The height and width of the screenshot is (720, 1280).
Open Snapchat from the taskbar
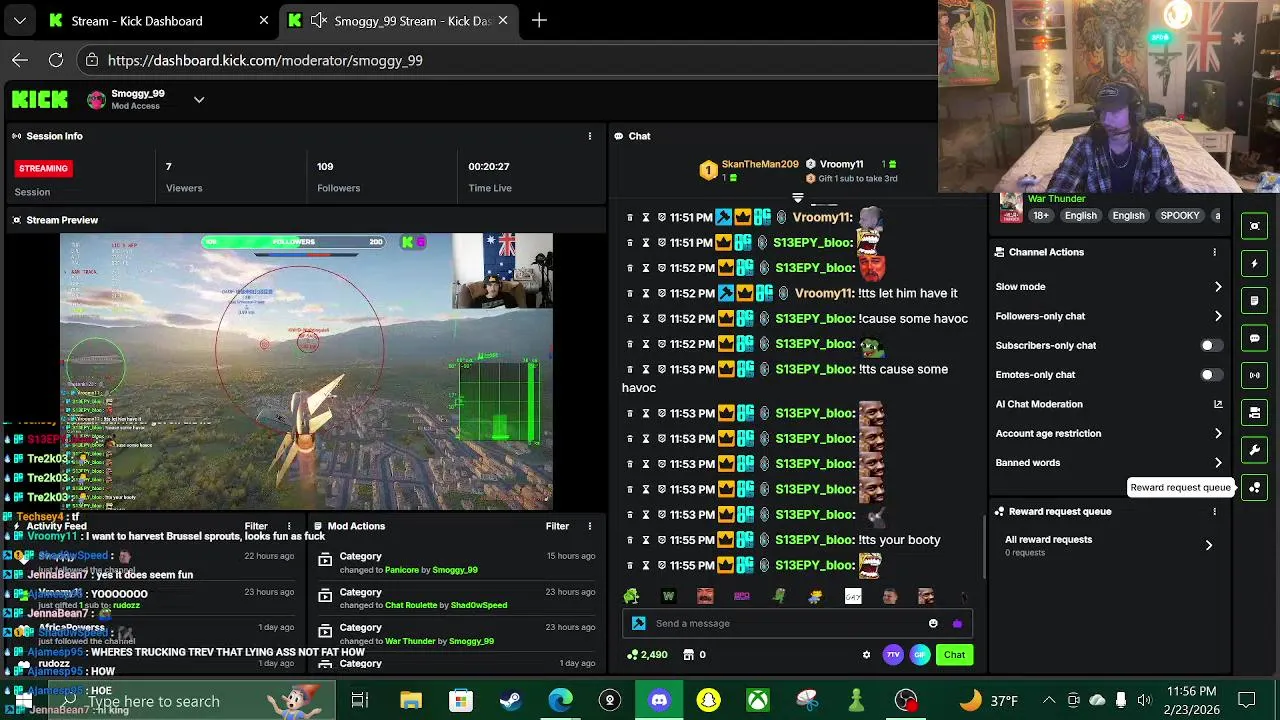pos(709,701)
